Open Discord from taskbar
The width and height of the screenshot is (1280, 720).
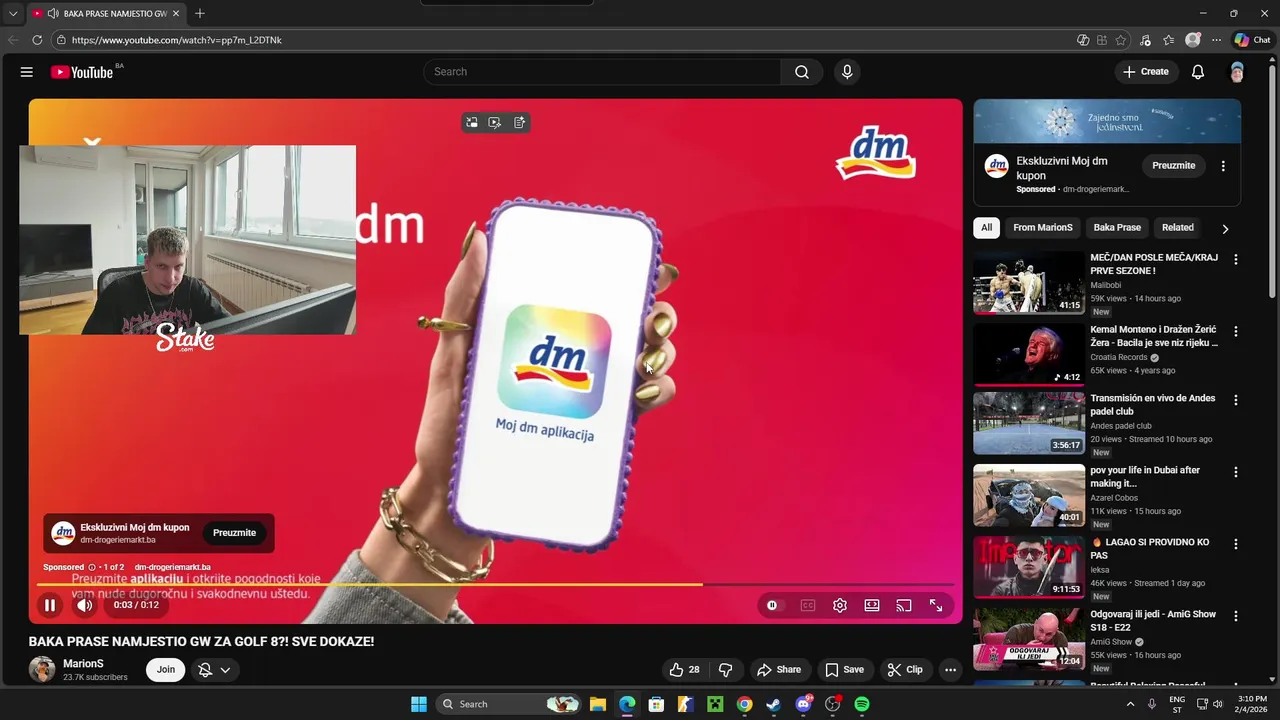click(803, 704)
